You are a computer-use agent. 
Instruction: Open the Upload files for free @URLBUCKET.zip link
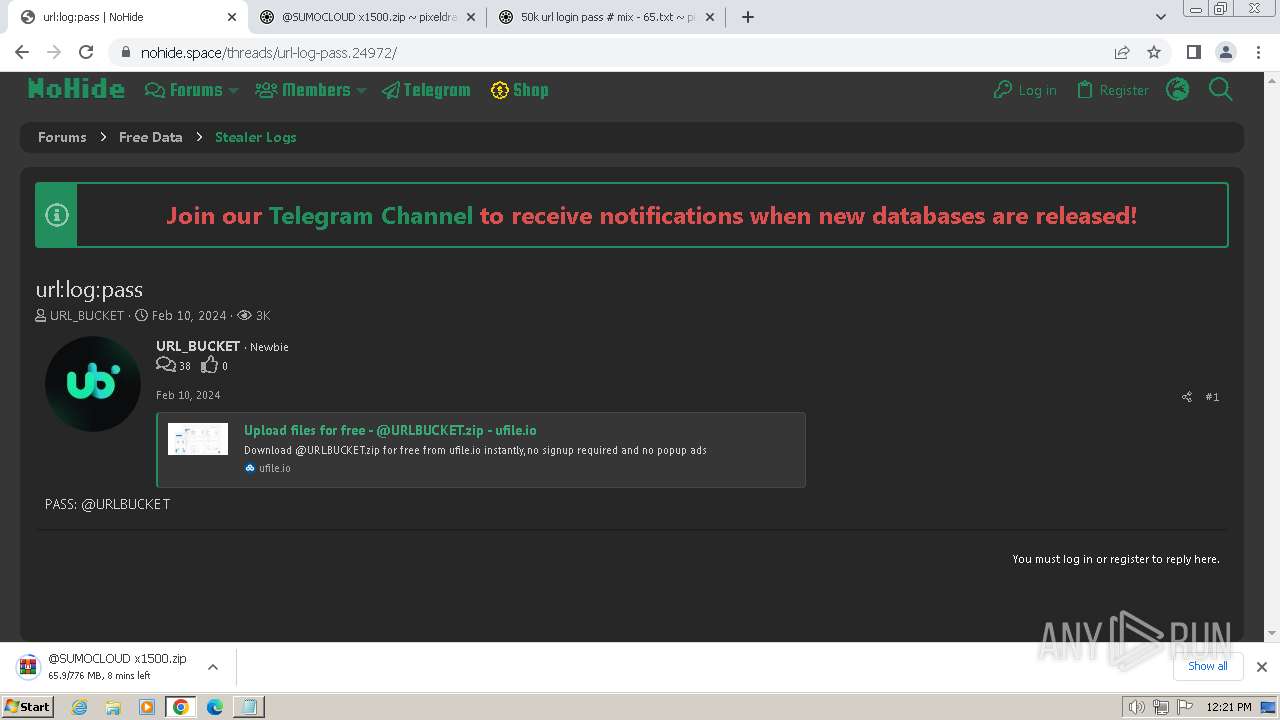click(x=390, y=430)
